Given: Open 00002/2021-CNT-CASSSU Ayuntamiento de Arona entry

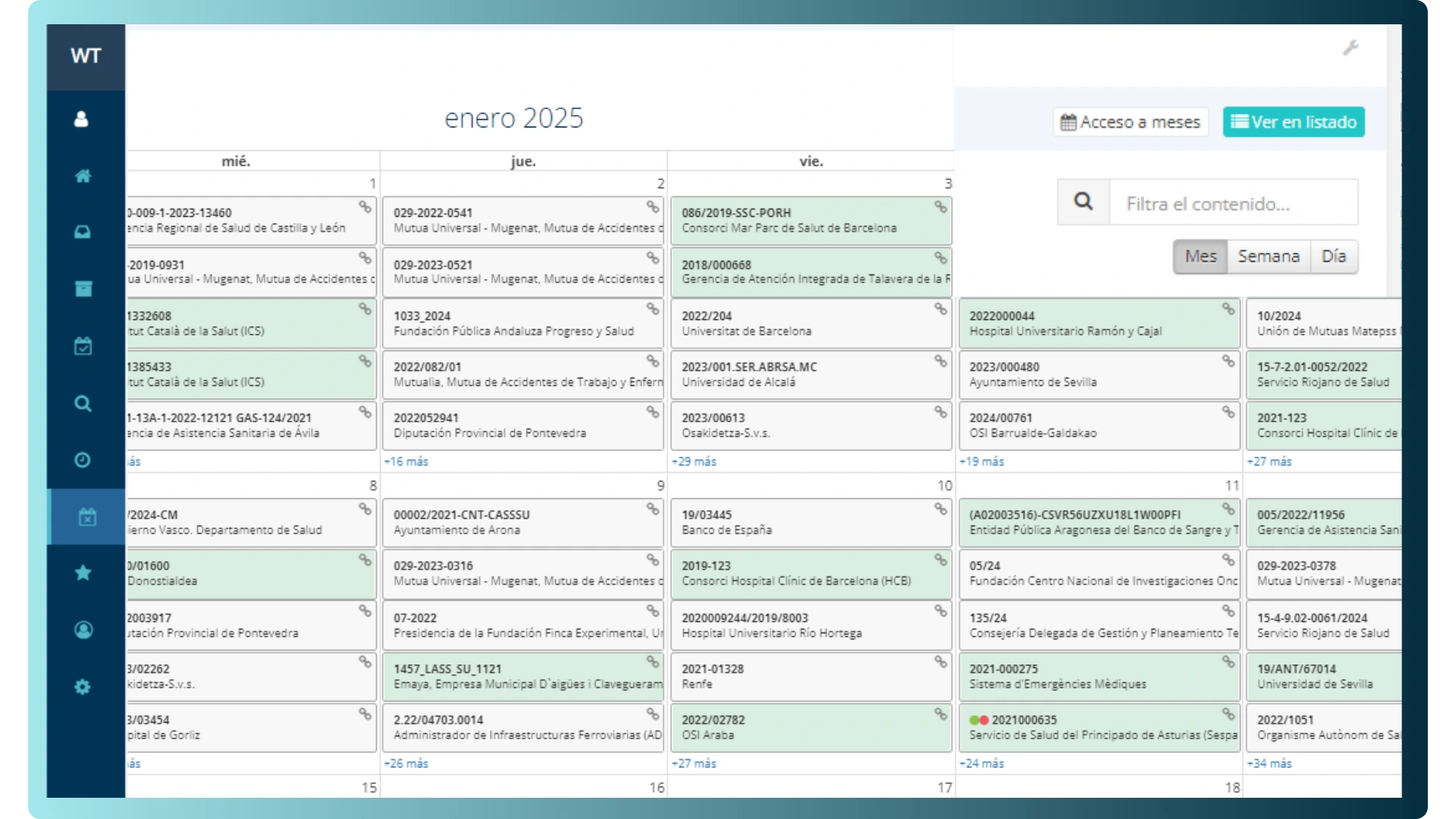Looking at the screenshot, I should click(523, 522).
